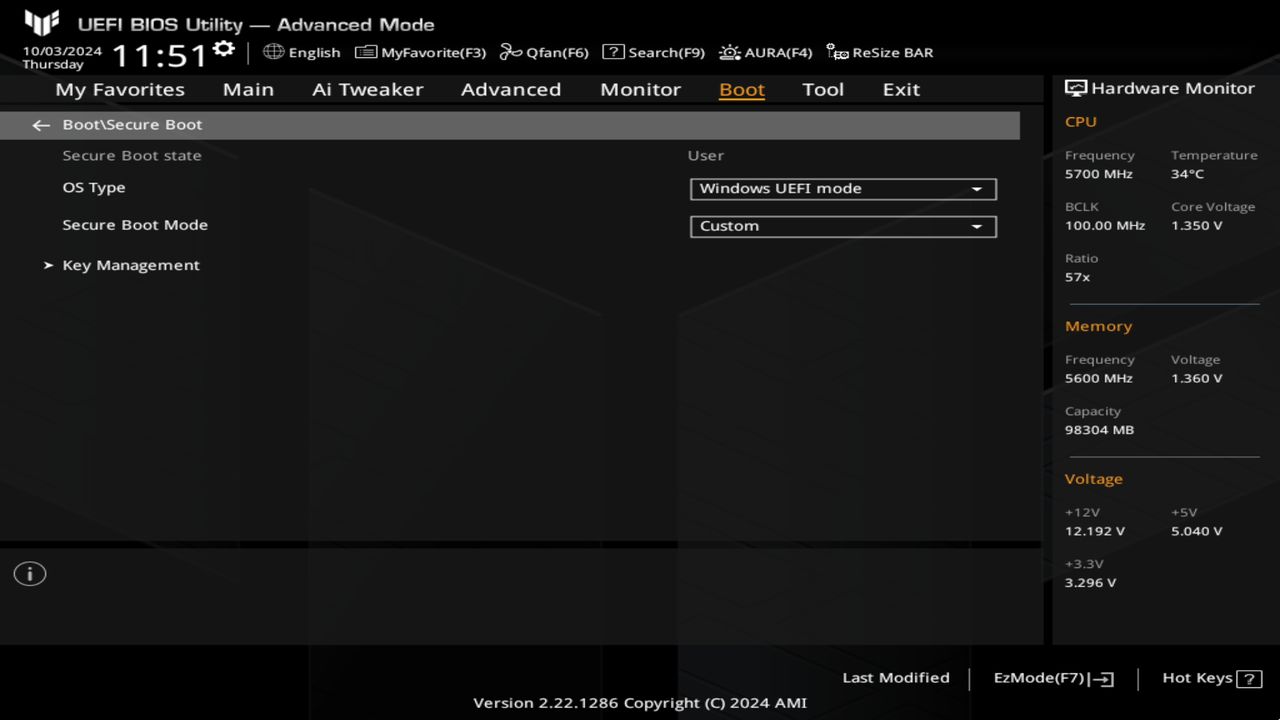Switch to My Favorites tab
Screen dimensions: 1280x720
tap(120, 89)
